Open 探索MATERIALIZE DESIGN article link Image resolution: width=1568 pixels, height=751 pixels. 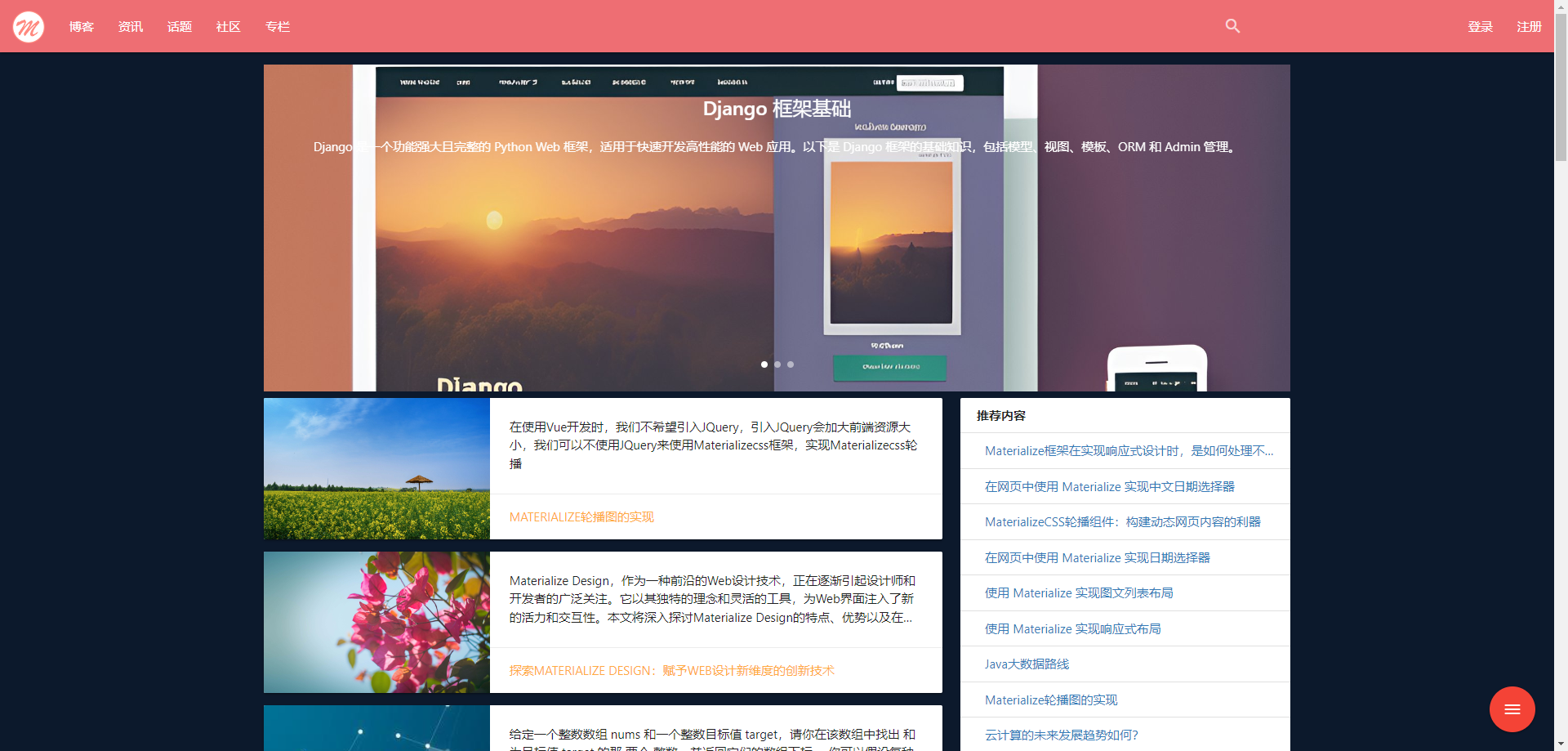pyautogui.click(x=672, y=671)
